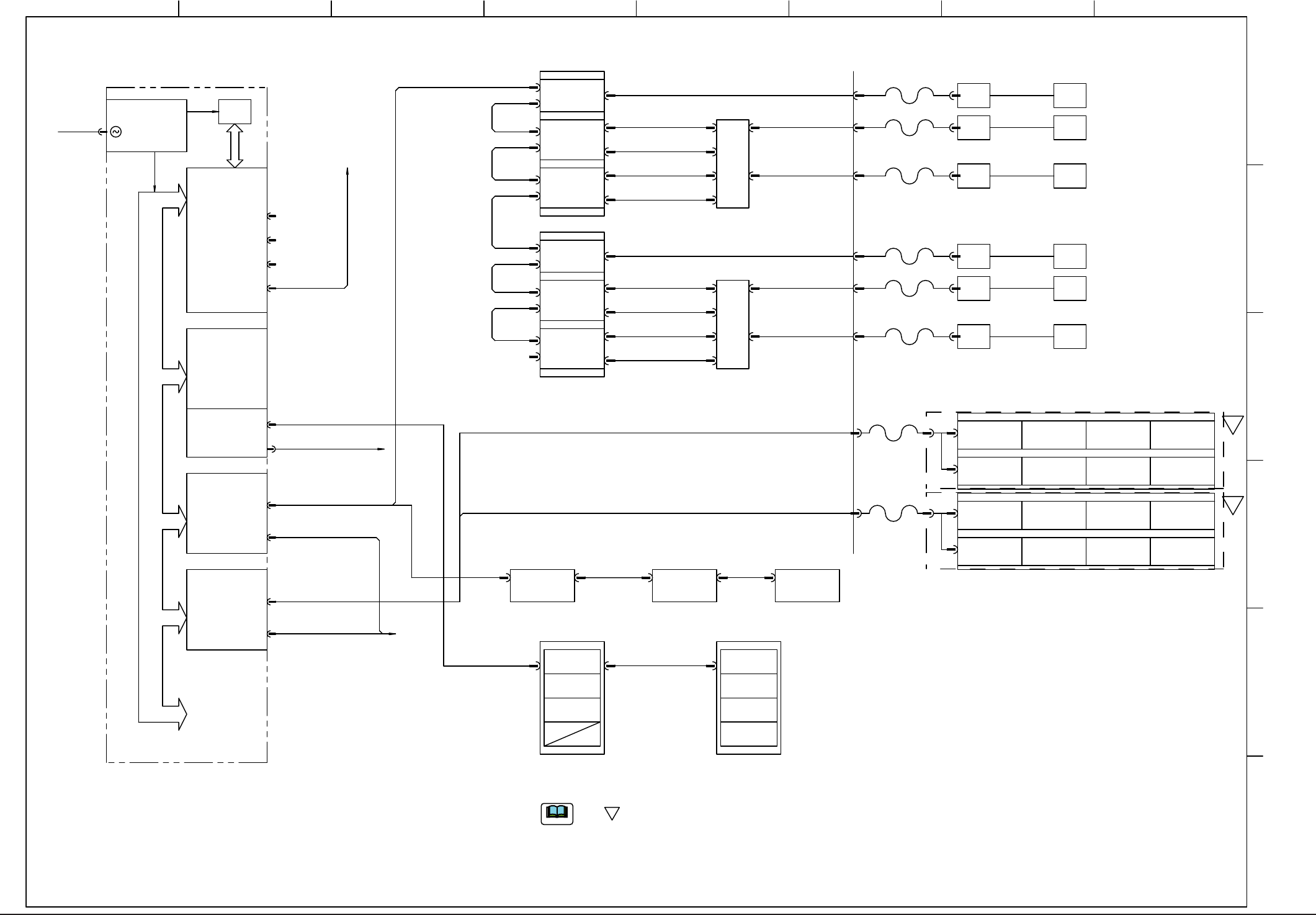Click the small triangle beside the book icon
The width and height of the screenshot is (1316, 915).
[x=612, y=813]
